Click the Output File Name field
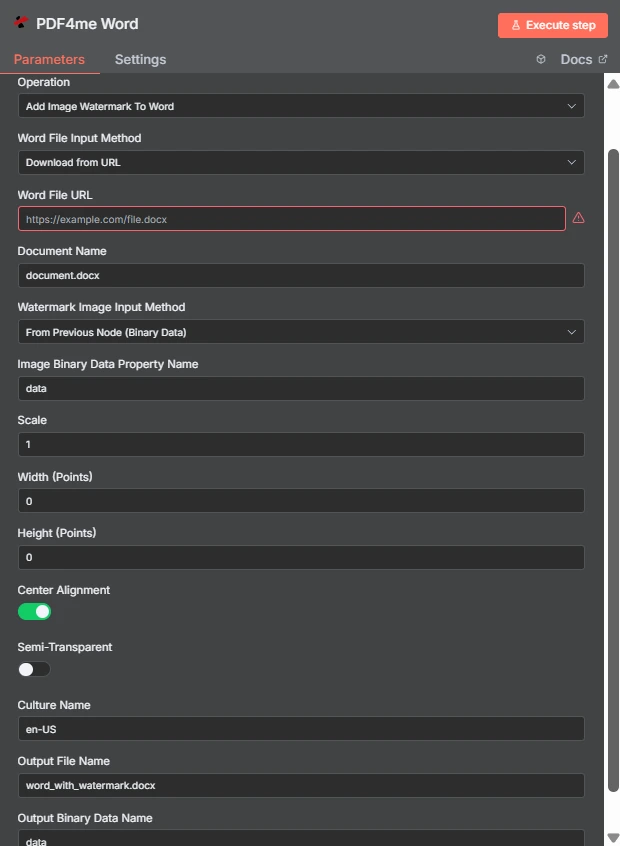 [x=301, y=786]
